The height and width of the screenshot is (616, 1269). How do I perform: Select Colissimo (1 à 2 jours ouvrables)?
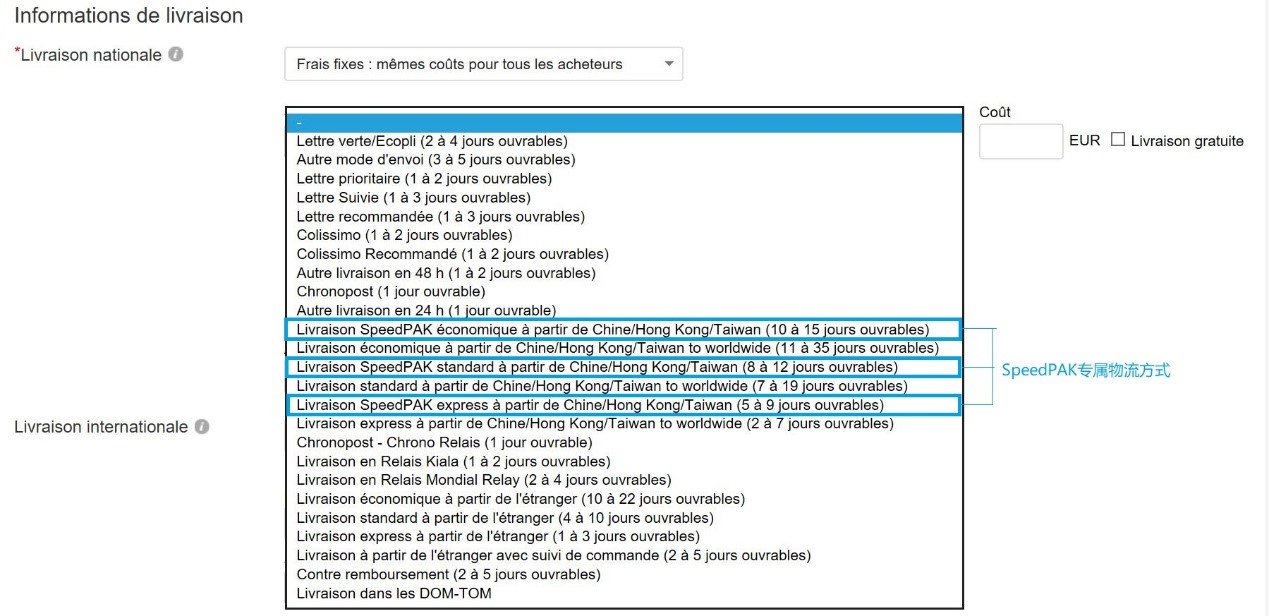(624, 235)
